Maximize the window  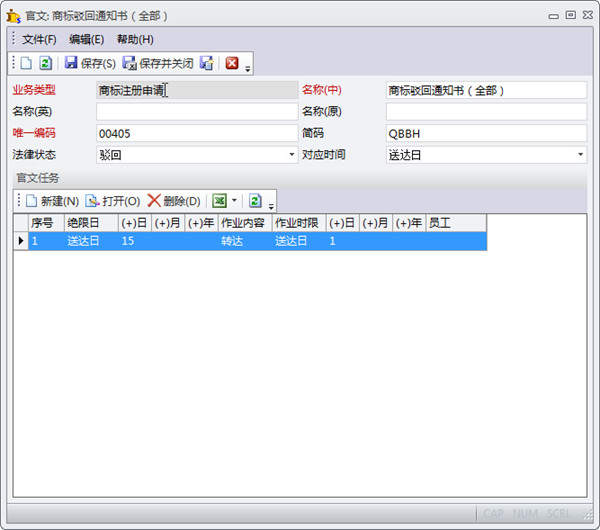tap(571, 15)
